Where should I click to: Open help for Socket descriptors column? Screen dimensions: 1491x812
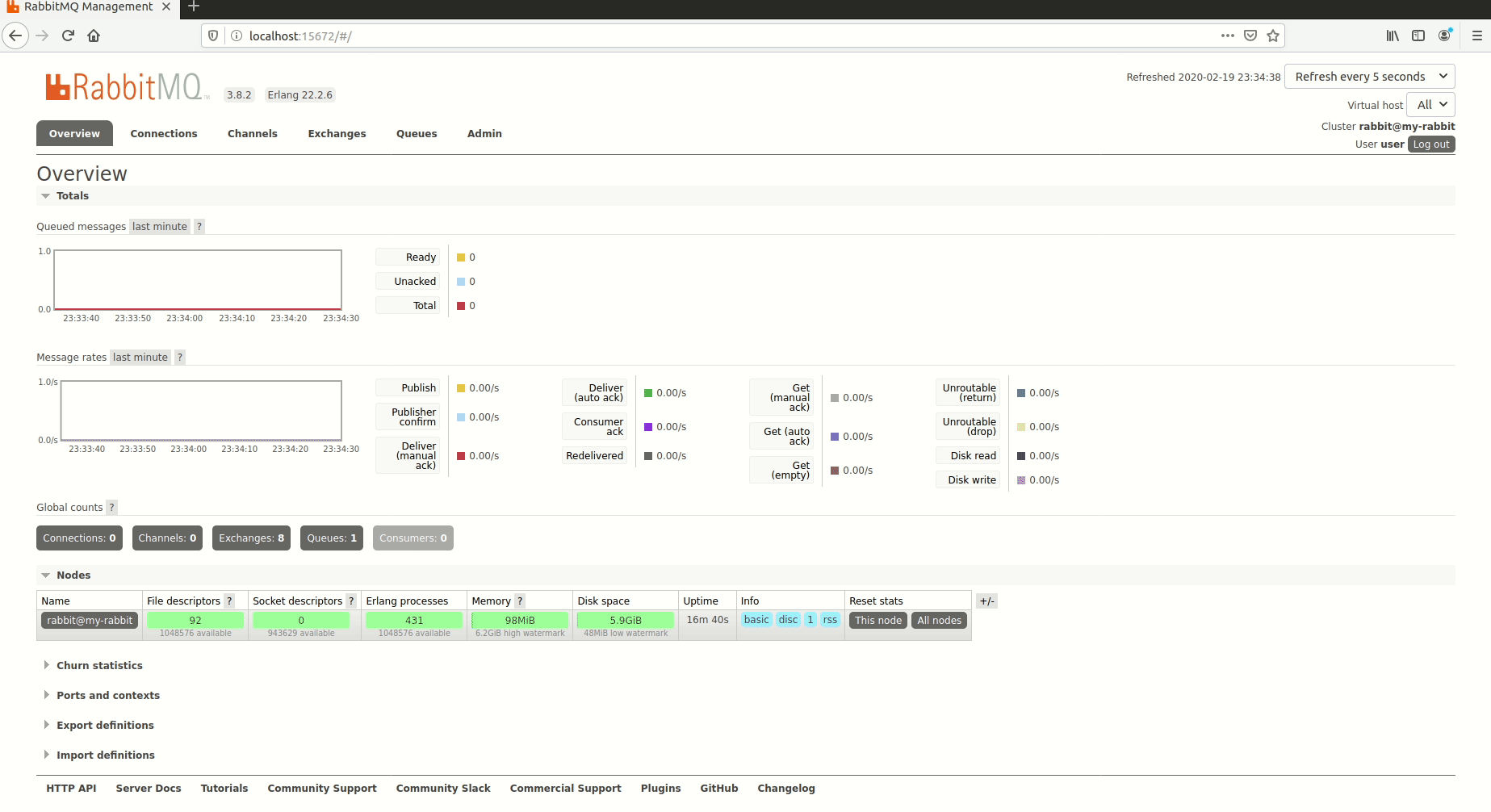pyautogui.click(x=351, y=601)
